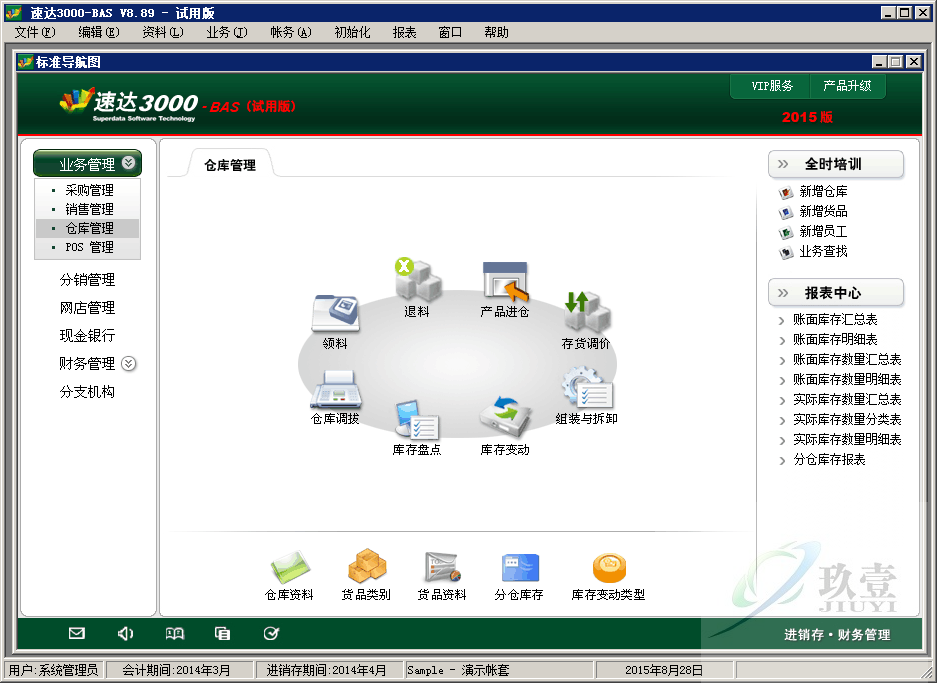Click the 进销存期间:2014年4月 status entry
937x683 pixels.
[x=330, y=670]
